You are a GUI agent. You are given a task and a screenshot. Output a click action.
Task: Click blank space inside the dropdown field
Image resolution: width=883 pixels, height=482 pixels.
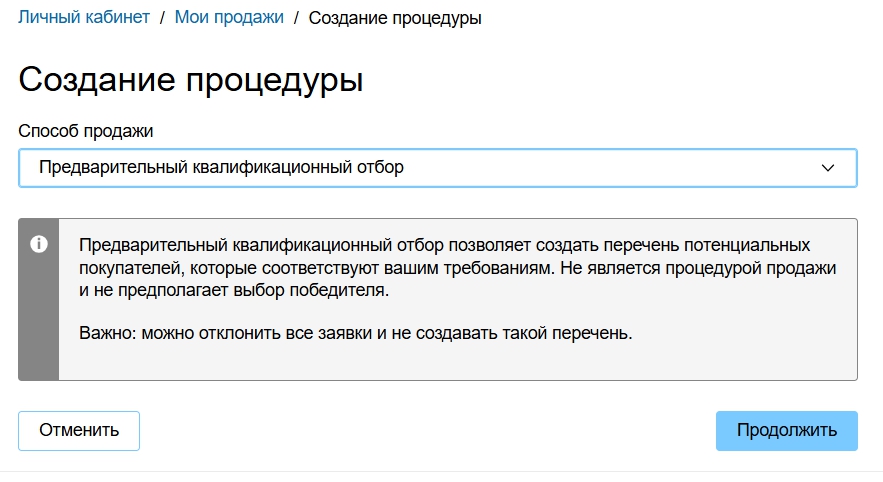pos(620,168)
